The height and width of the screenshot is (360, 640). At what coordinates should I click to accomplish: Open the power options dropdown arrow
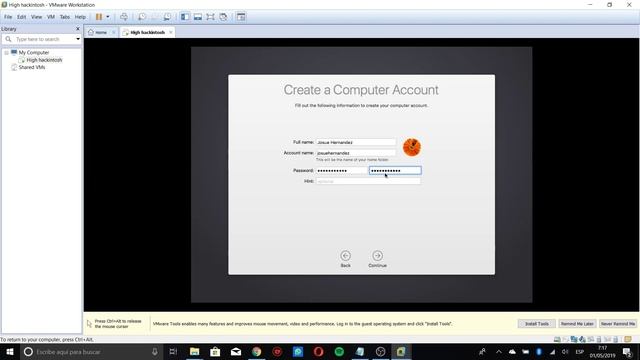pos(108,17)
